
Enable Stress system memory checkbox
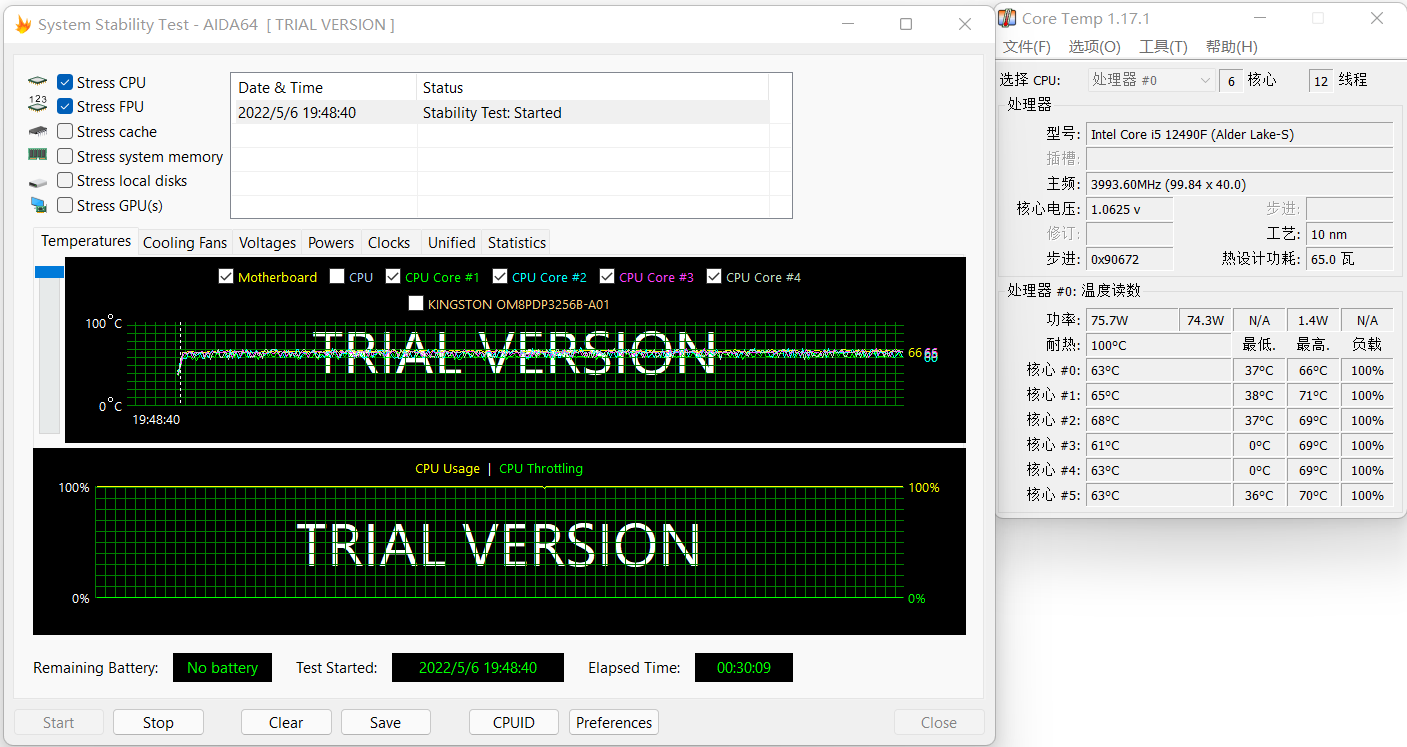tap(65, 156)
